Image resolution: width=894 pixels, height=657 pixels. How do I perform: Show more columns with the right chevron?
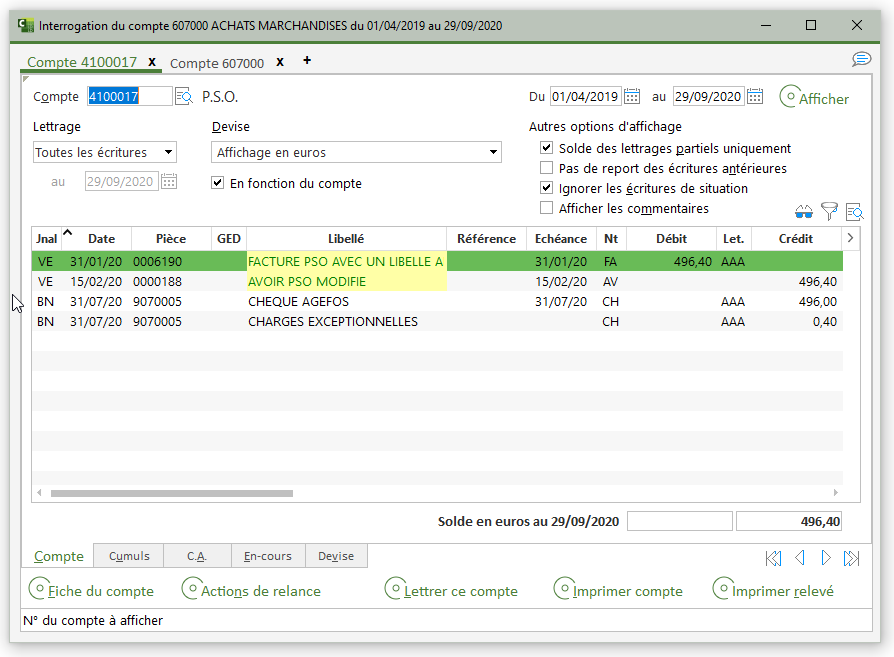coord(850,238)
